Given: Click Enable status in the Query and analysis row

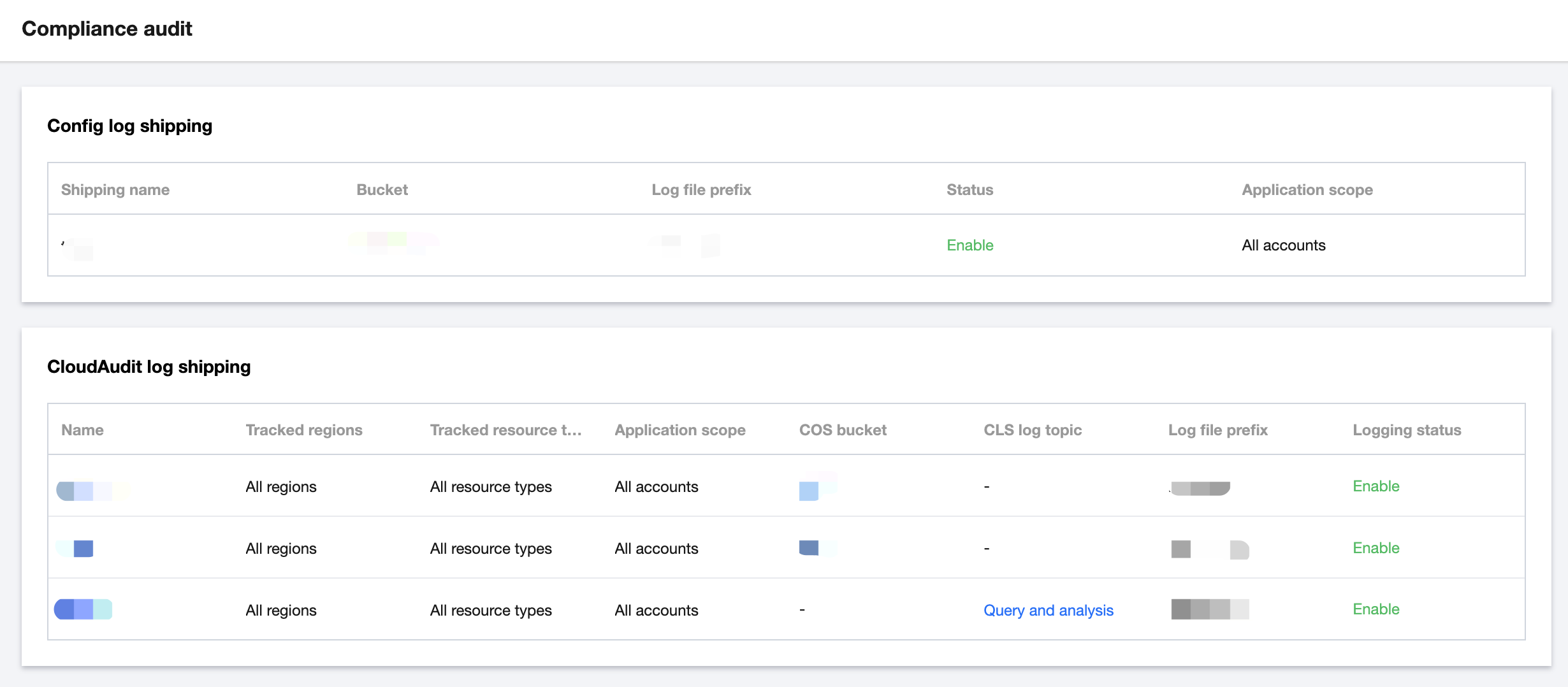Looking at the screenshot, I should (x=1376, y=609).
